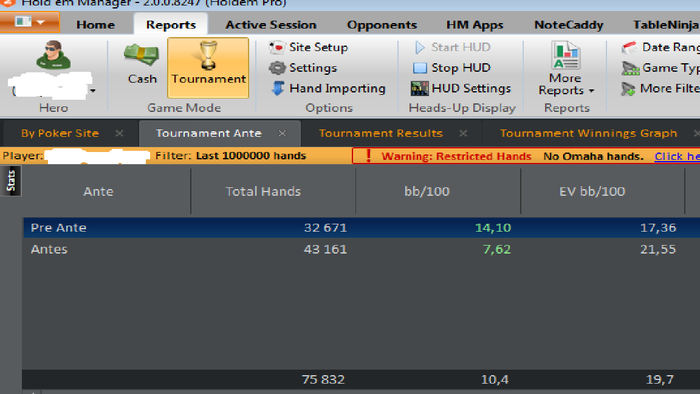700x394 pixels.
Task: Click the 21,55 EV bb/100 value
Action: (658, 249)
